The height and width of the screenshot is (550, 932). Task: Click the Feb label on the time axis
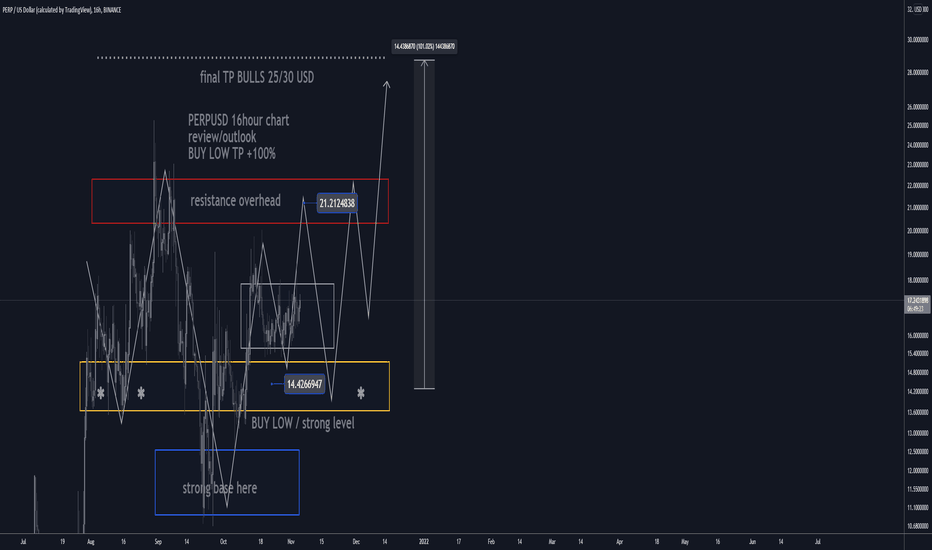click(491, 542)
